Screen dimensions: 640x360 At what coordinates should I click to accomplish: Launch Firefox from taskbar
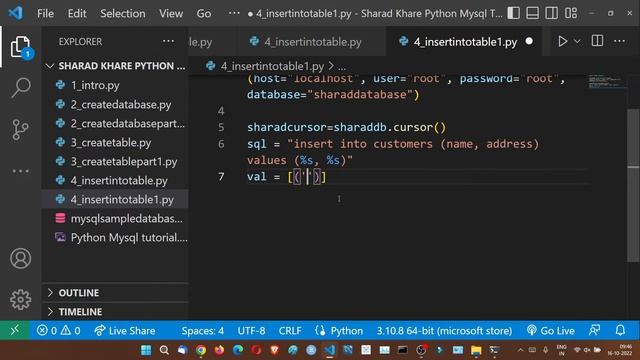point(219,350)
